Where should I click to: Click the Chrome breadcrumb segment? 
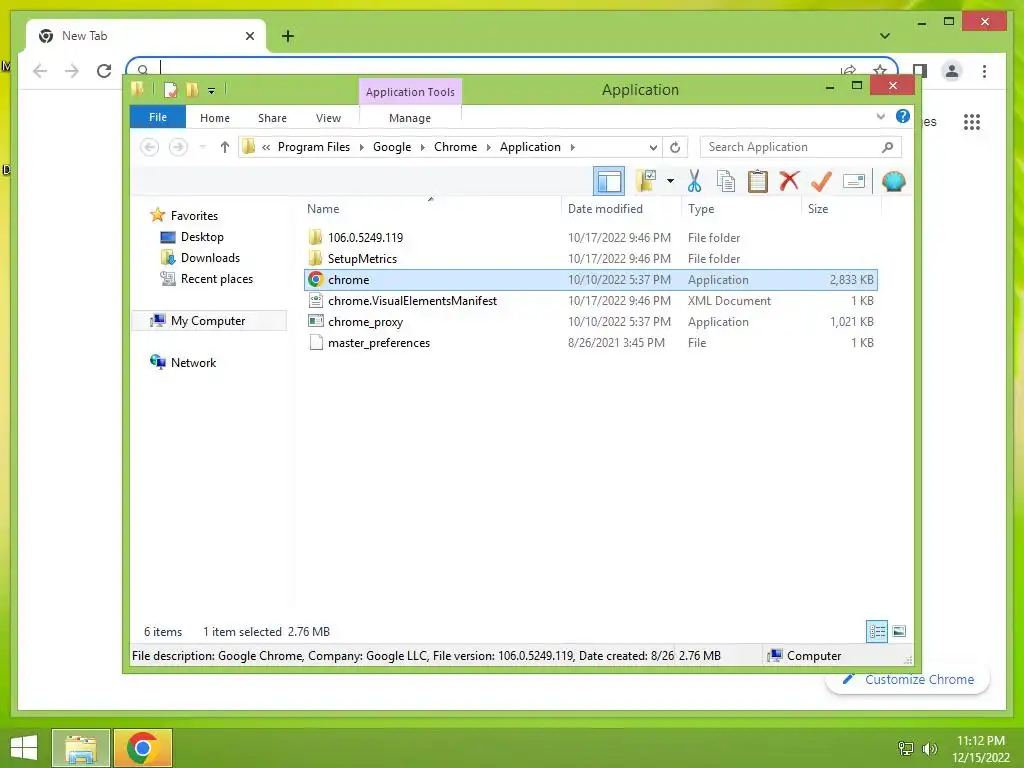point(455,147)
